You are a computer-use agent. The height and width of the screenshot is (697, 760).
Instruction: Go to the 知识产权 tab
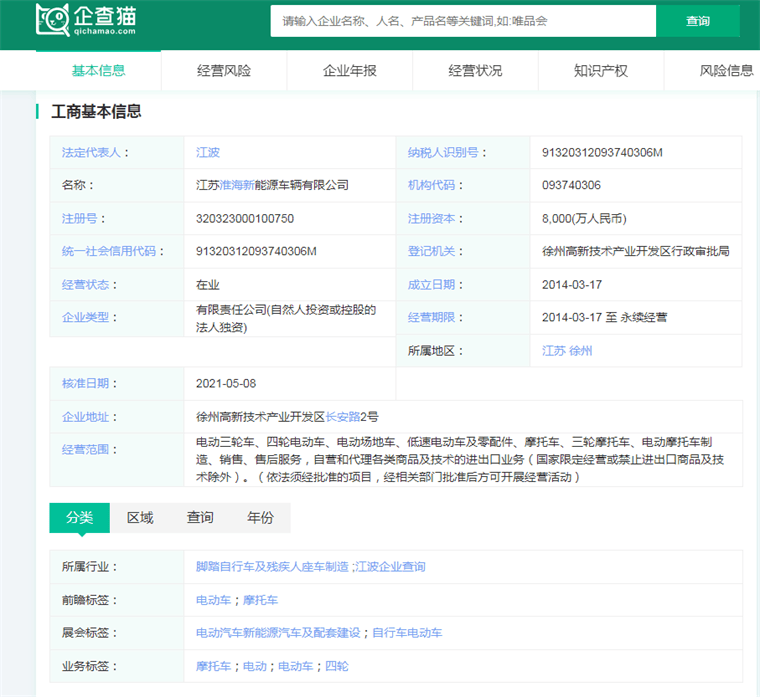[600, 71]
